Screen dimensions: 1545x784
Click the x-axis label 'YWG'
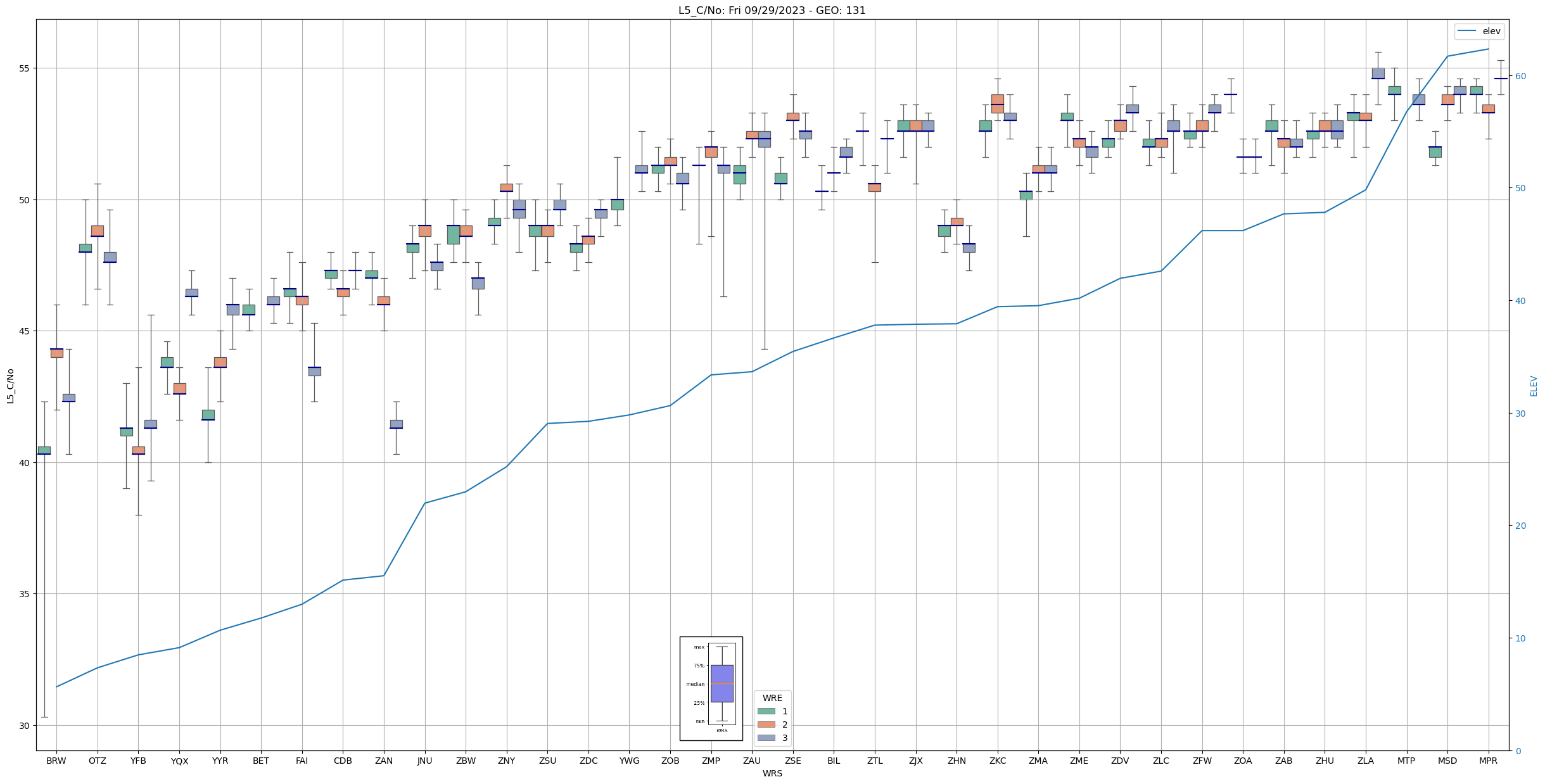click(629, 761)
